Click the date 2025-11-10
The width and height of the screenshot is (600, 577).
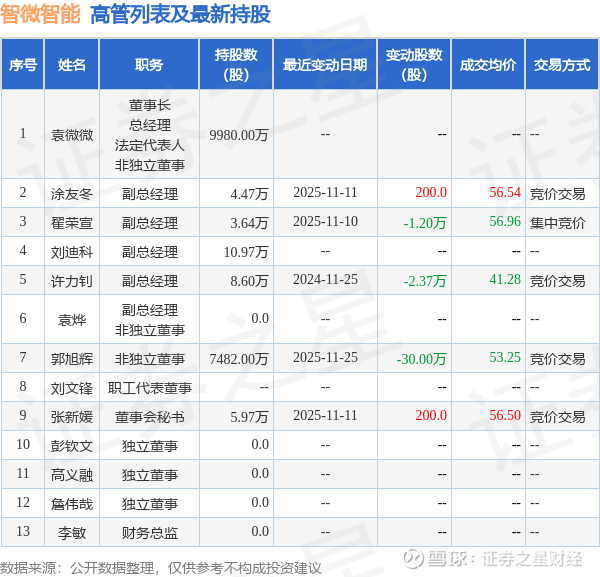tap(325, 221)
